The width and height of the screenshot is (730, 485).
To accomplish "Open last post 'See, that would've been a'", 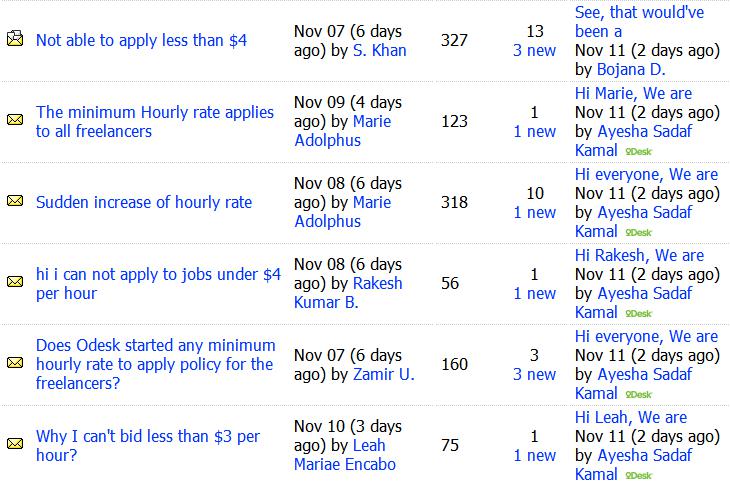I will (639, 22).
